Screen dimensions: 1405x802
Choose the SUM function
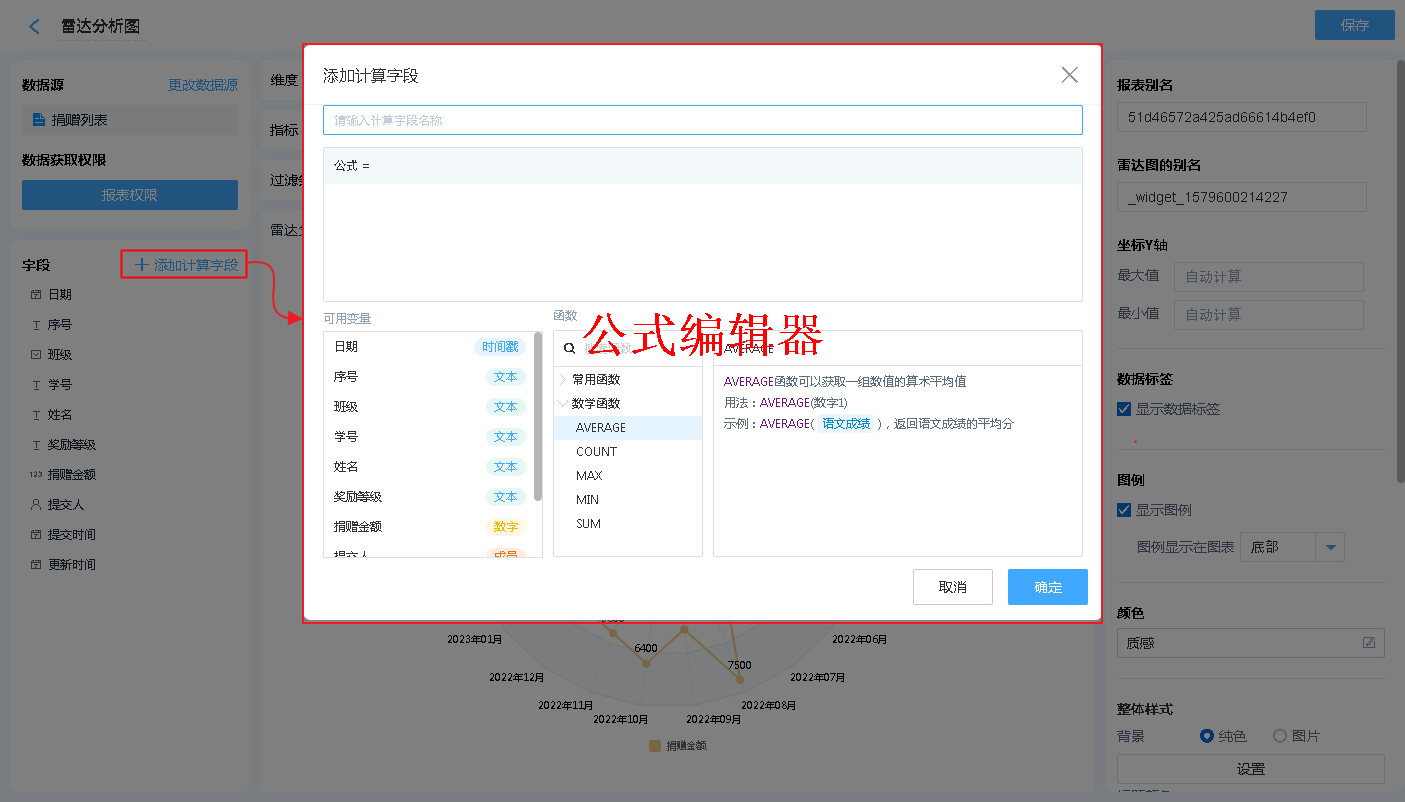click(588, 524)
